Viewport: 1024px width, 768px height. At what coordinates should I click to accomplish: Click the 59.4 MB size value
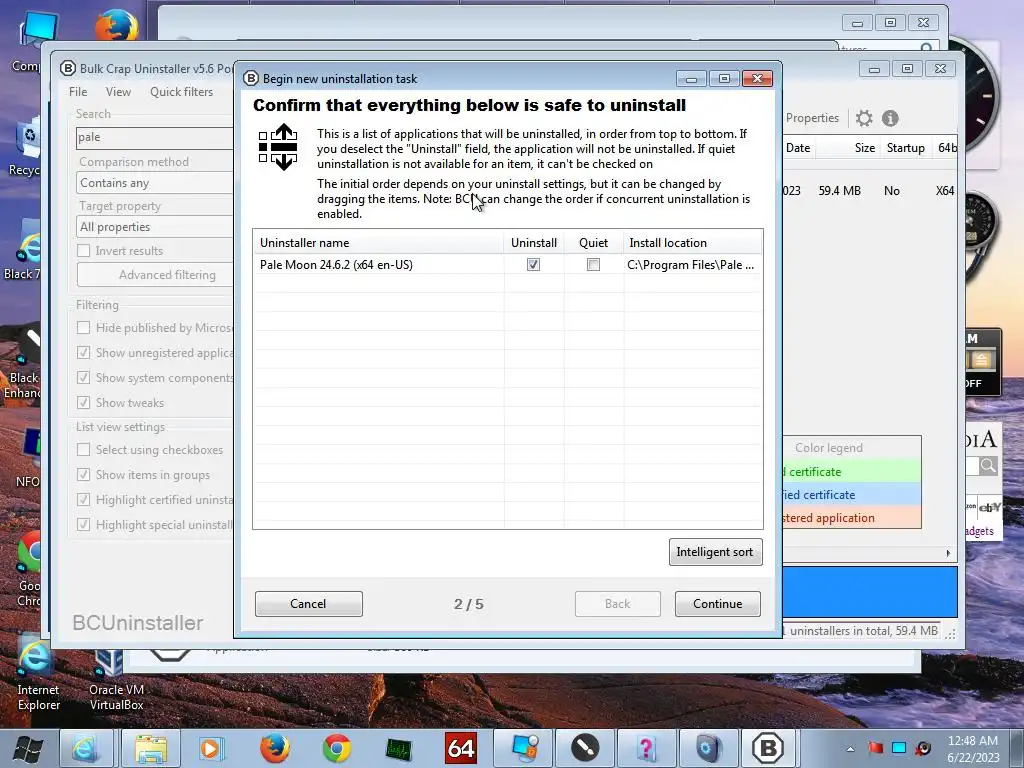point(839,191)
